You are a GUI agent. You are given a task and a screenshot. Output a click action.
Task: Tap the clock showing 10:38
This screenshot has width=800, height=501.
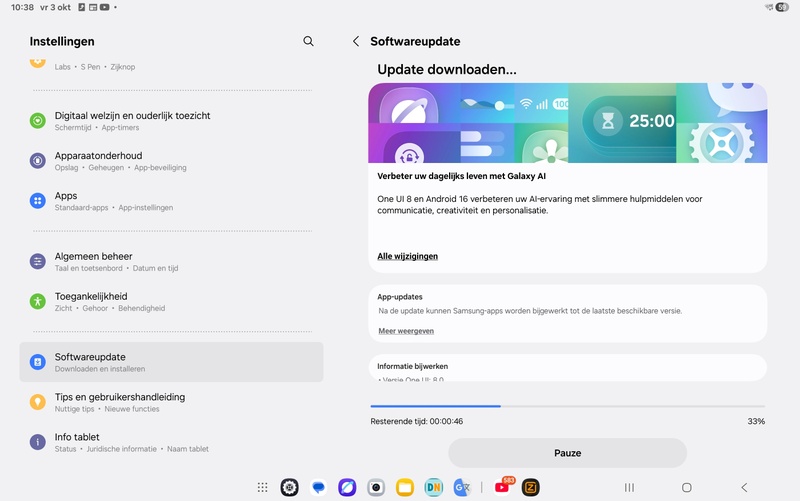(x=22, y=7)
